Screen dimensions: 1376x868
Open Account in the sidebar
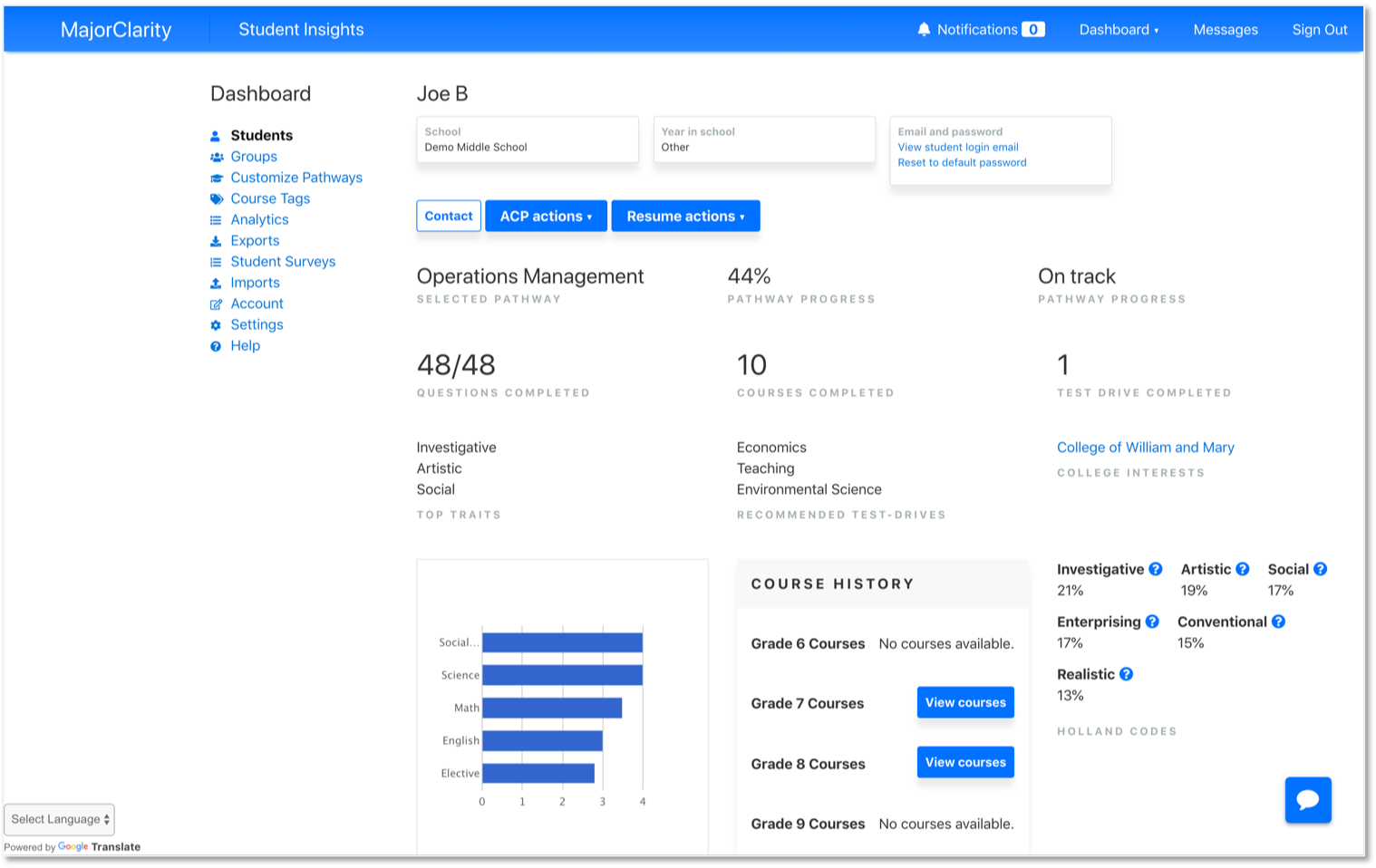coord(257,304)
